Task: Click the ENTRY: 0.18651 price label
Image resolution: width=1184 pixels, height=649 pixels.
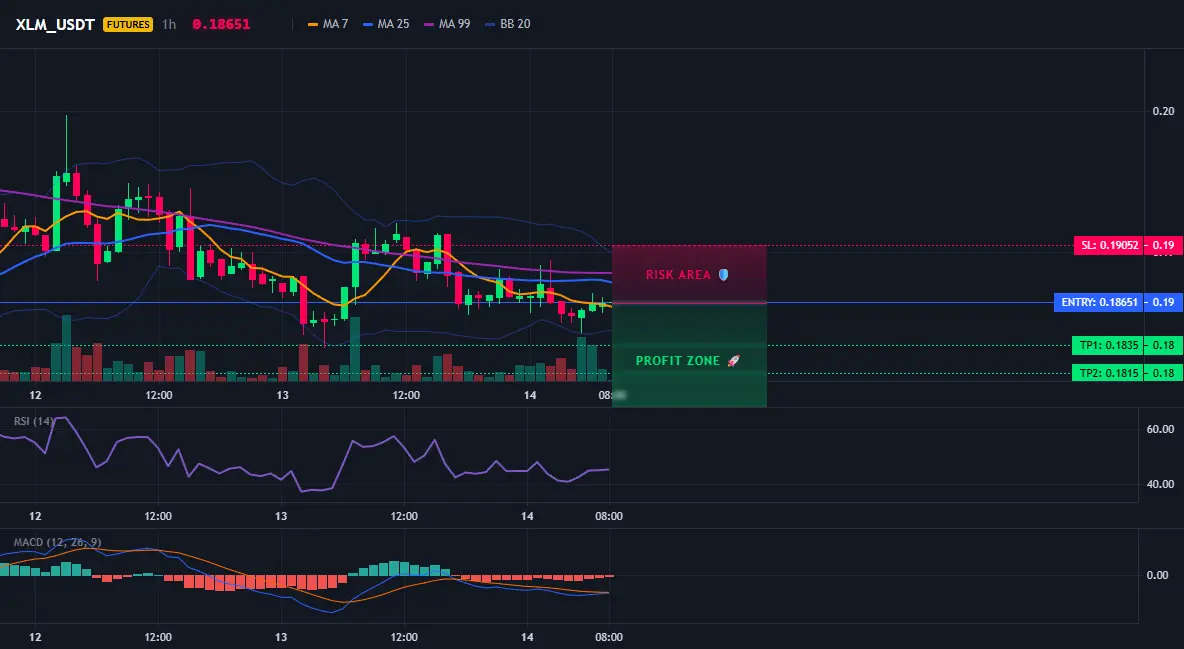Action: pyautogui.click(x=1099, y=302)
